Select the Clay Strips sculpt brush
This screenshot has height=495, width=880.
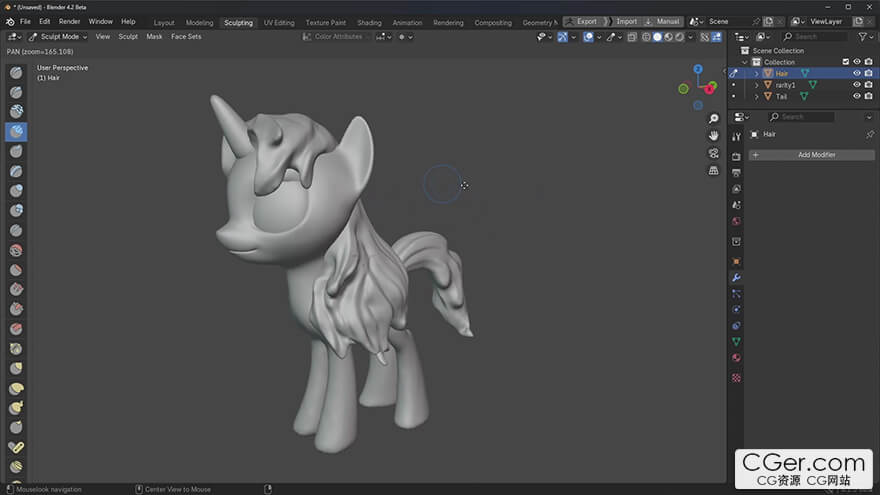click(x=16, y=131)
